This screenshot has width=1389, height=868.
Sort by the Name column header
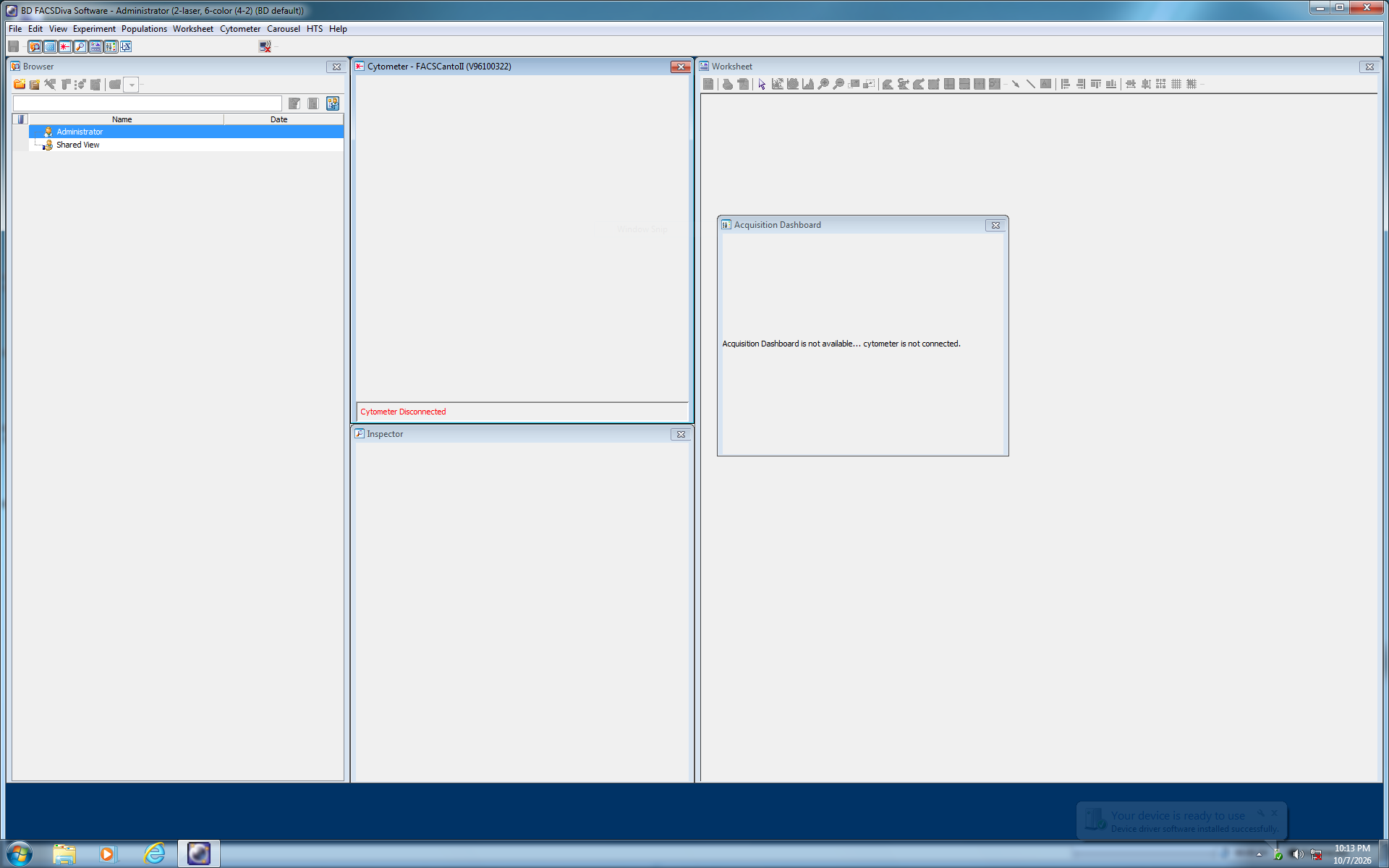tap(126, 119)
